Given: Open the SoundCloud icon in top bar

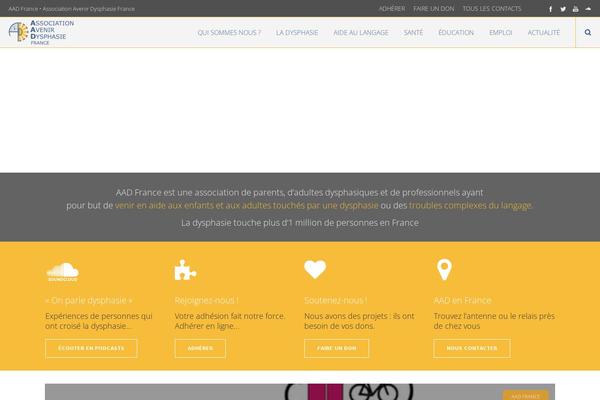Looking at the screenshot, I should pos(588,9).
